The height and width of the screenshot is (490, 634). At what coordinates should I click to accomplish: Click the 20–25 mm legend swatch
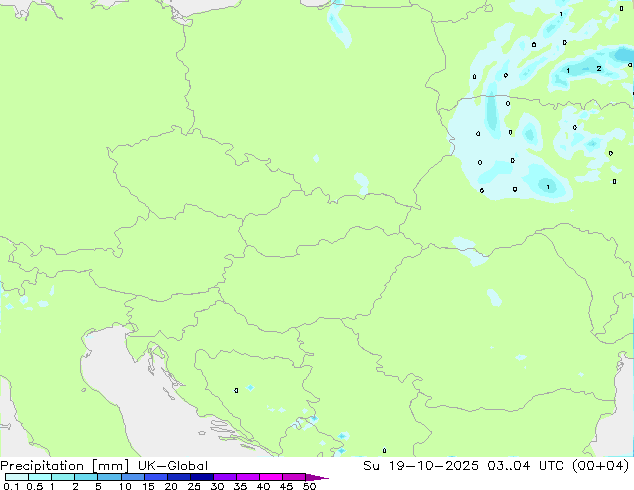click(x=178, y=477)
